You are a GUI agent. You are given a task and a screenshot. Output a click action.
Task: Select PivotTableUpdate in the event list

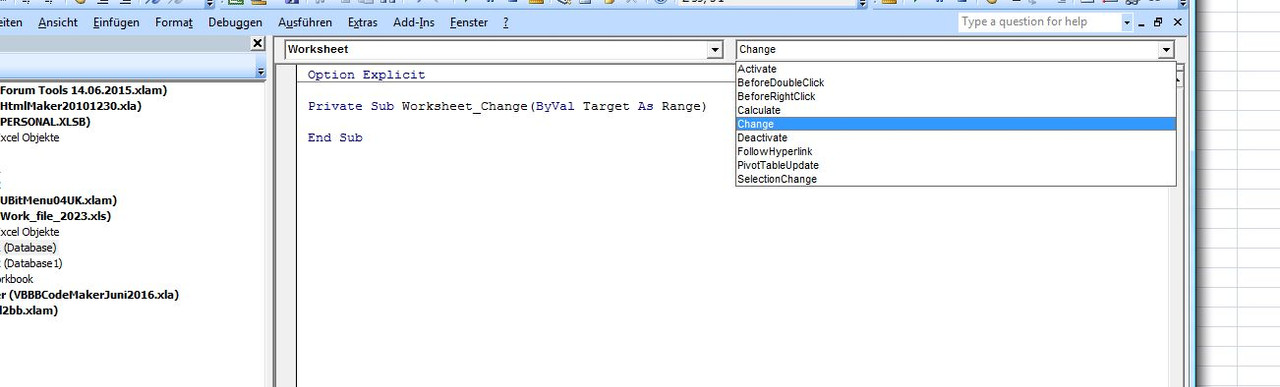pos(955,165)
